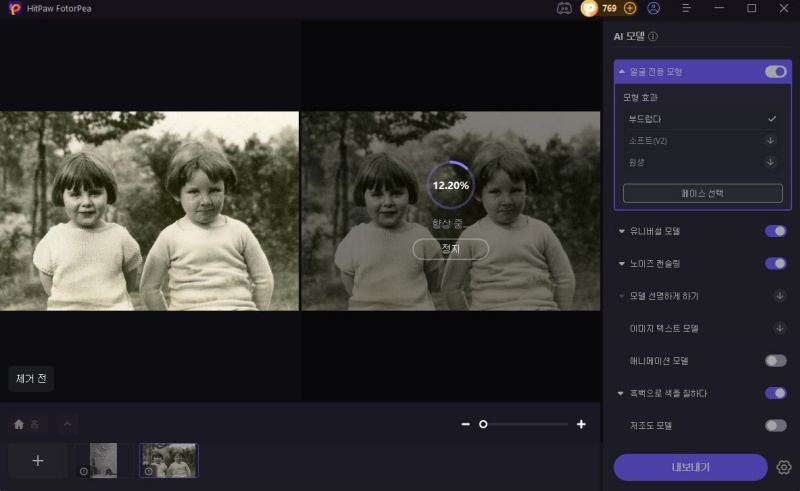Open the hamburger menu in title bar

pos(686,8)
